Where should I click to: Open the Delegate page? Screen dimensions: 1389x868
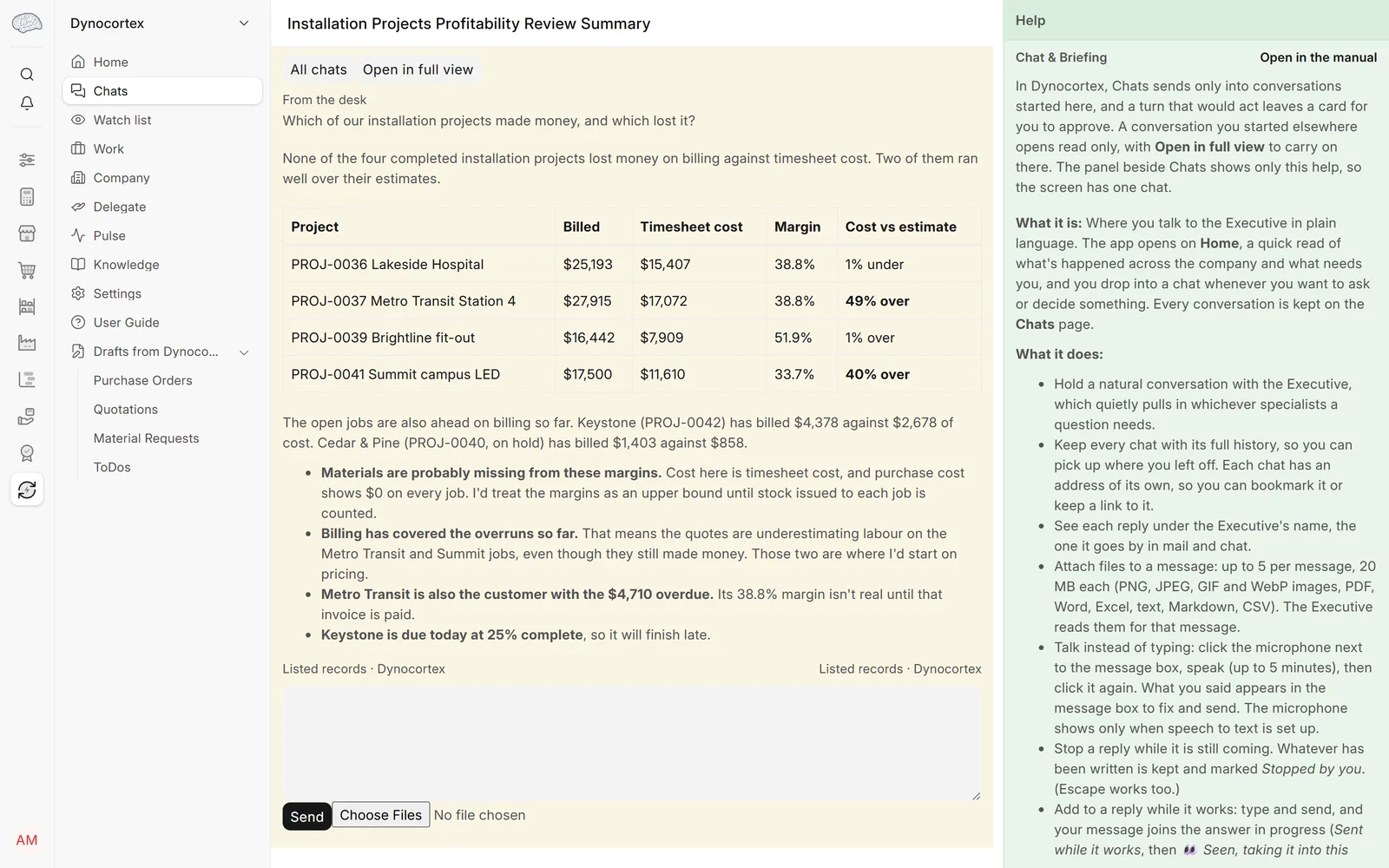click(x=162, y=207)
